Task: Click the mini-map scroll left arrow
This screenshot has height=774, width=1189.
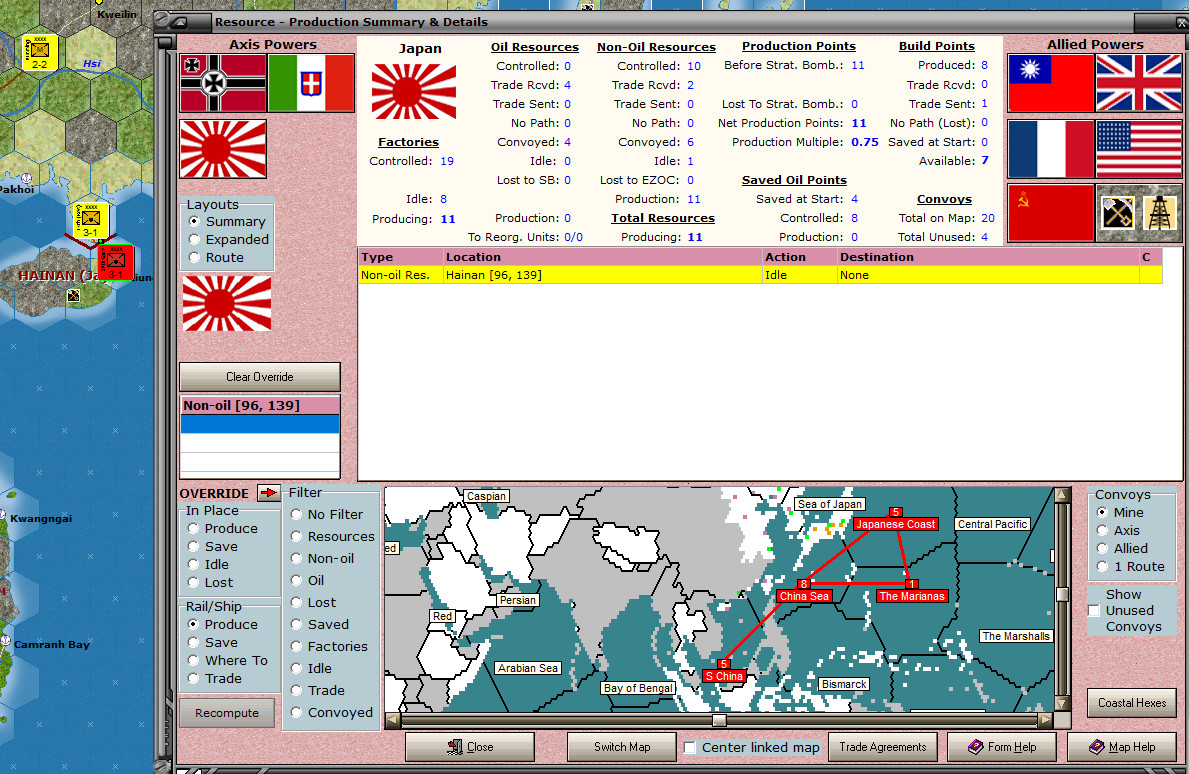Action: (393, 720)
